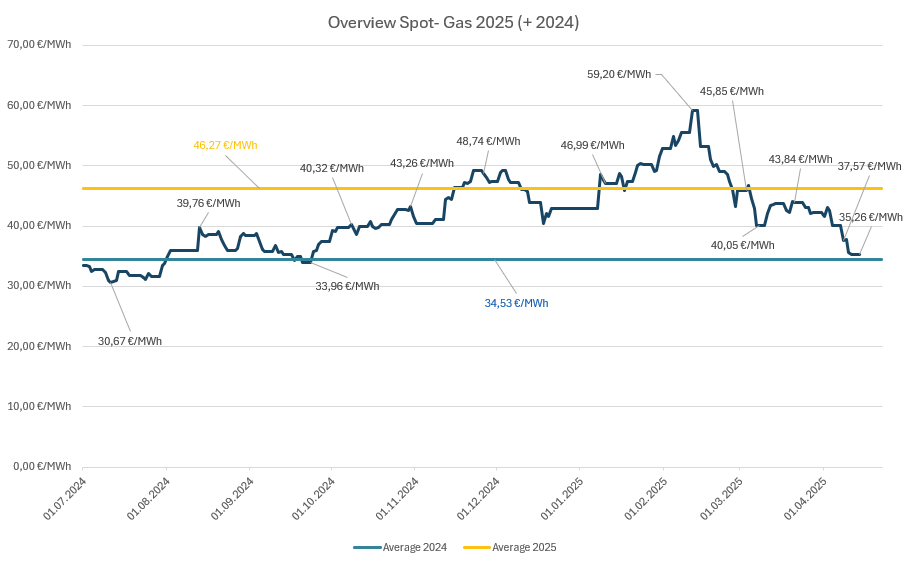Select the 40,05 €/MWh data label
This screenshot has height=567, width=907.
(742, 245)
